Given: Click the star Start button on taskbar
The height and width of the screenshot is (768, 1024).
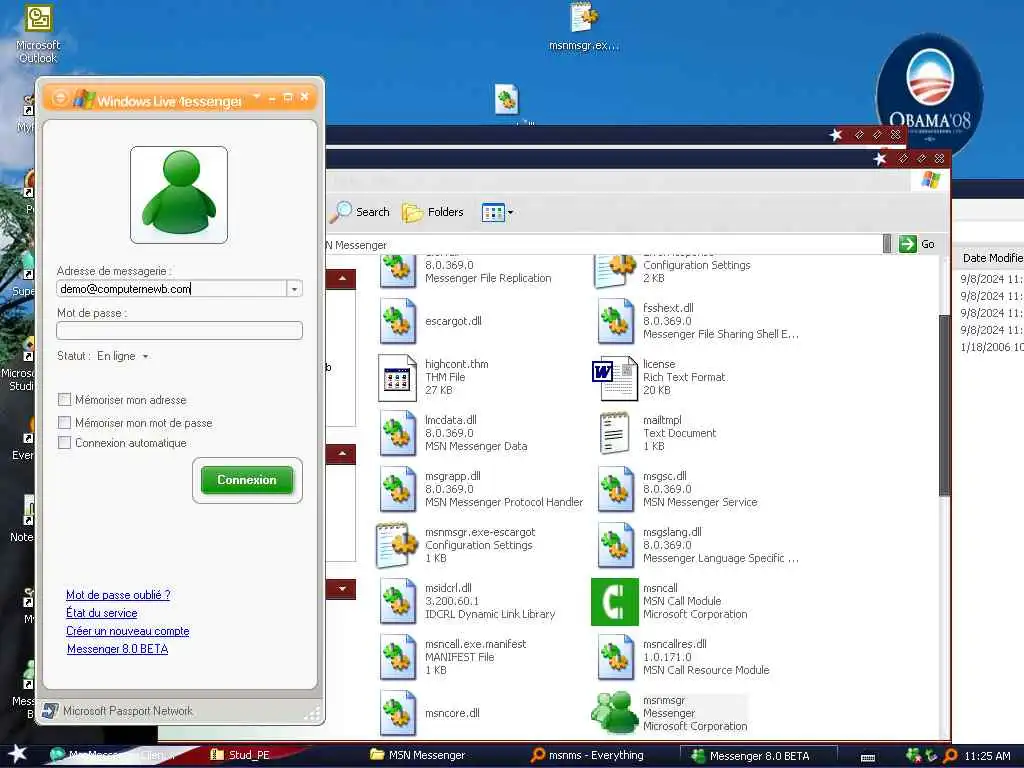Looking at the screenshot, I should 17,754.
